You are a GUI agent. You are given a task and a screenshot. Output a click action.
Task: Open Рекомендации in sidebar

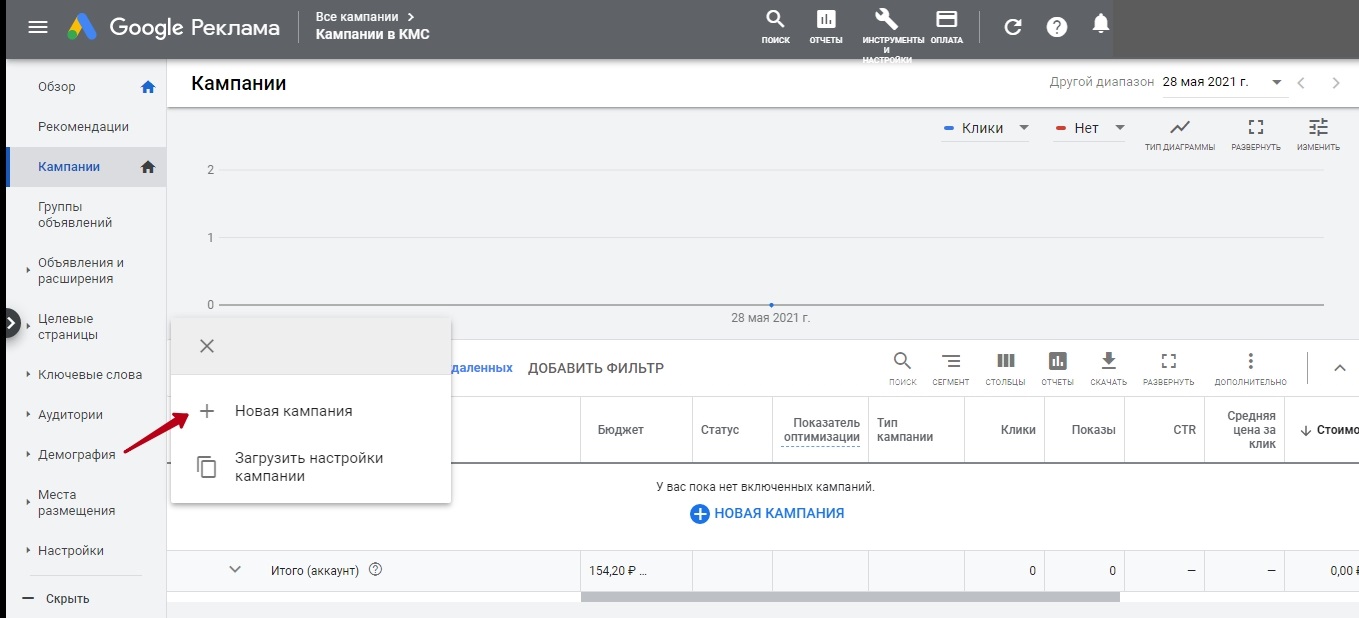pos(83,127)
